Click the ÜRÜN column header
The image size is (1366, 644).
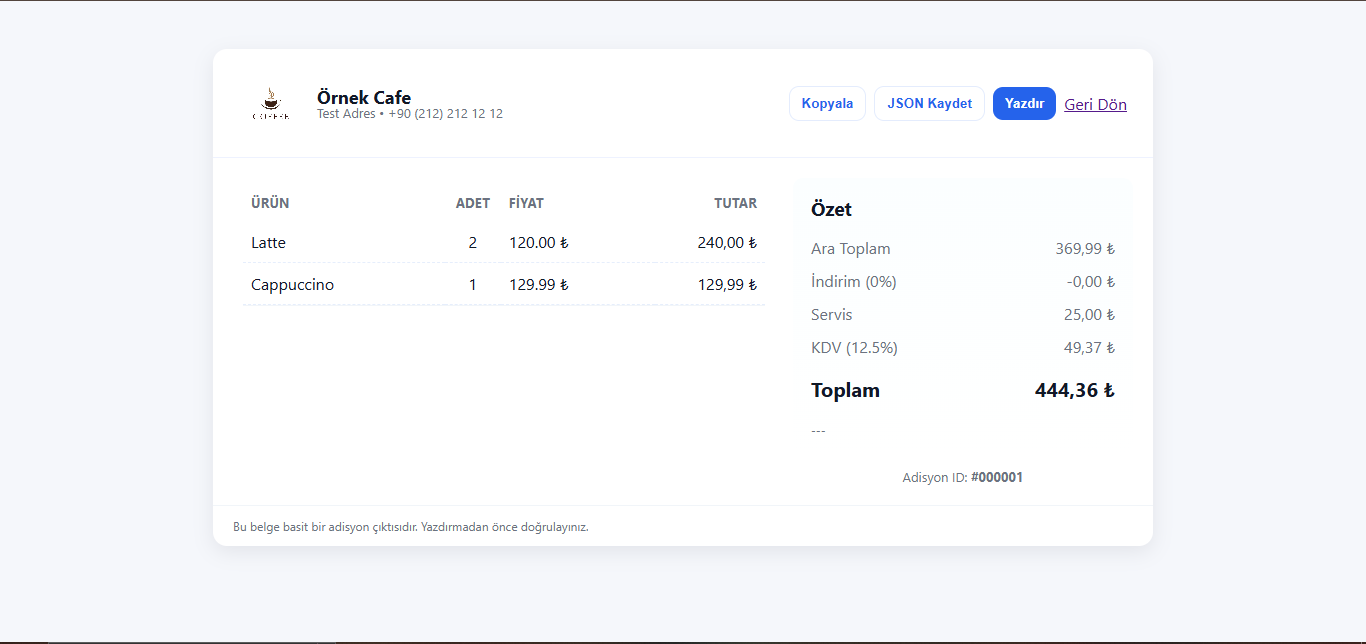point(270,203)
